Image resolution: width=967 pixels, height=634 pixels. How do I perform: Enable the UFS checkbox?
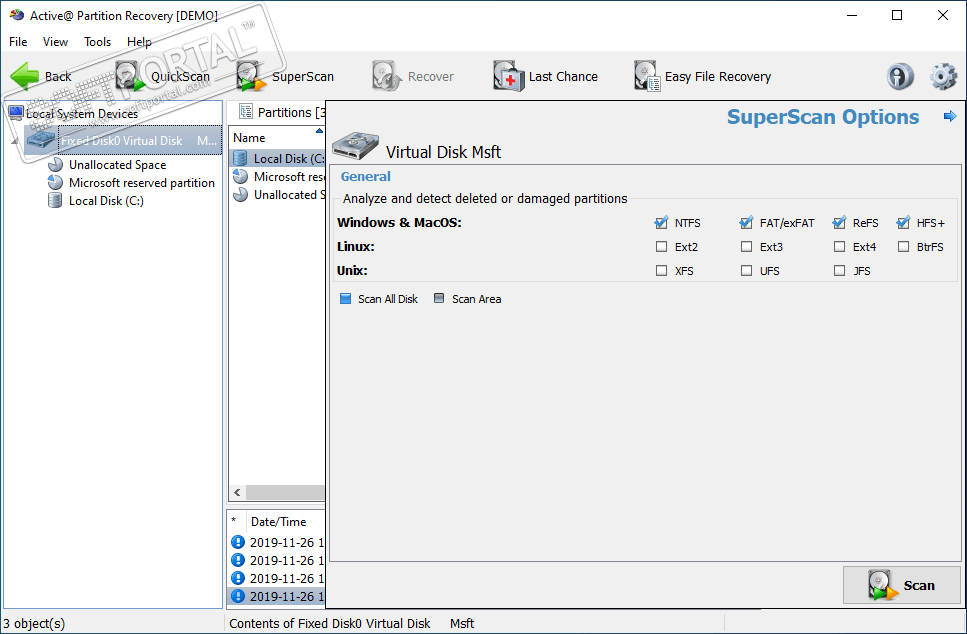point(746,271)
